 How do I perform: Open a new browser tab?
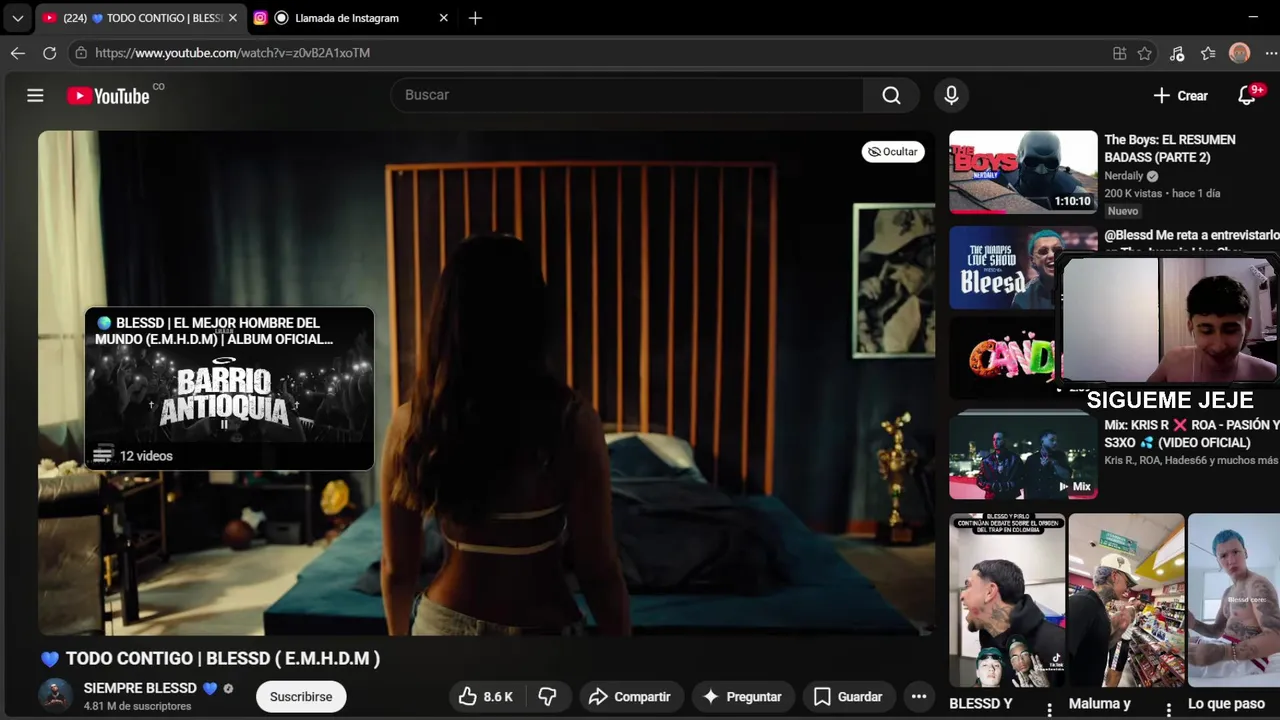point(475,18)
